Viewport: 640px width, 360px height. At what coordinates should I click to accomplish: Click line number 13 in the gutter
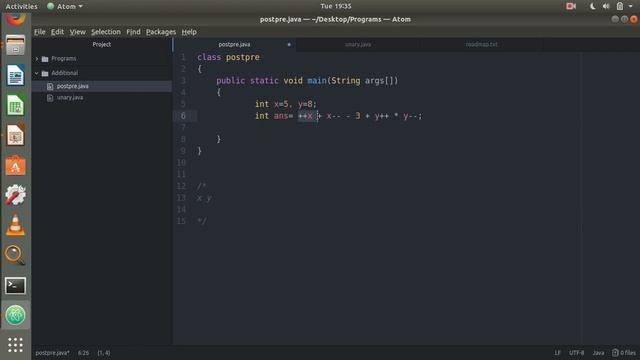coord(181,198)
